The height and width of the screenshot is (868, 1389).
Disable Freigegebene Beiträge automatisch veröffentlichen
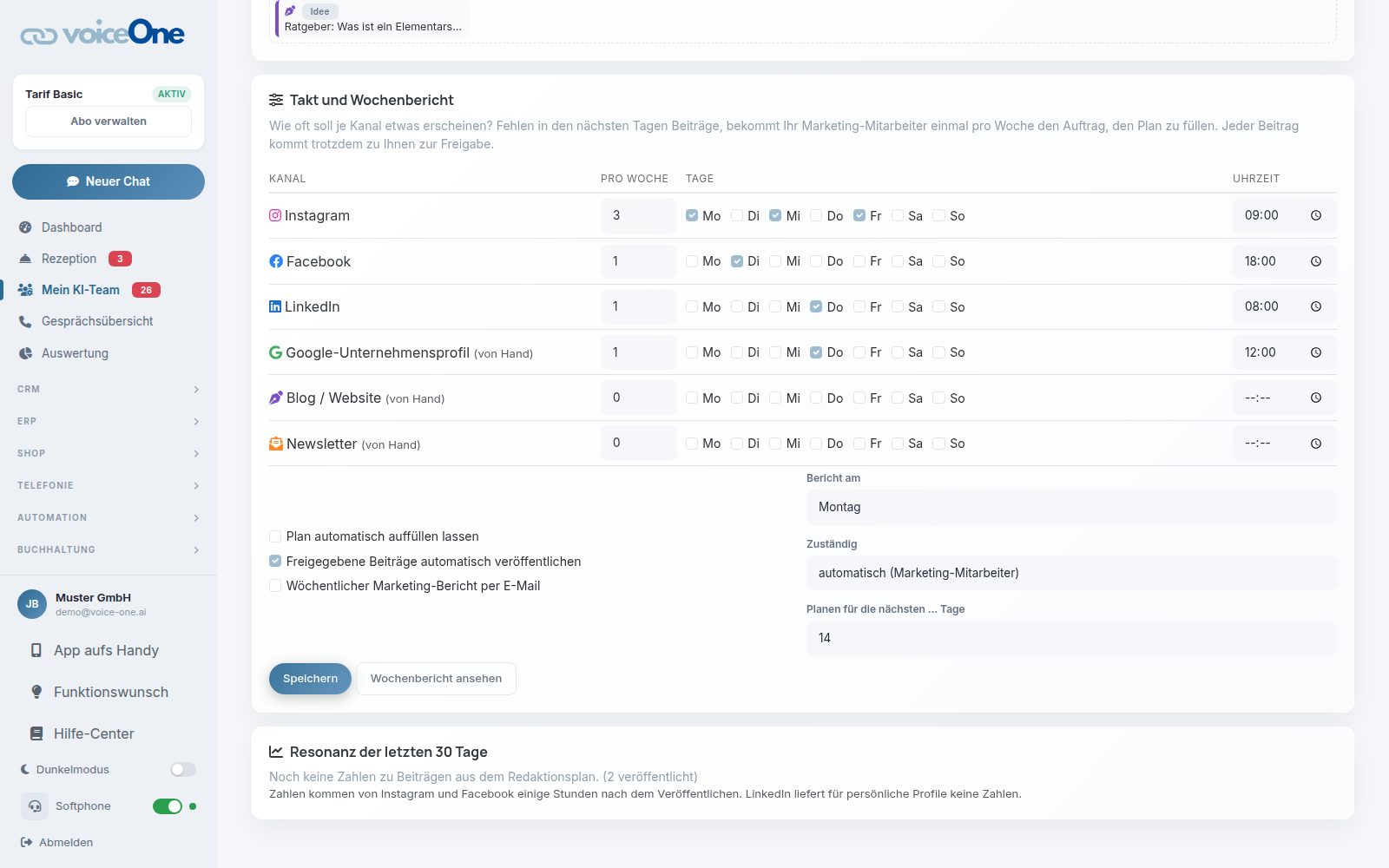tap(275, 562)
